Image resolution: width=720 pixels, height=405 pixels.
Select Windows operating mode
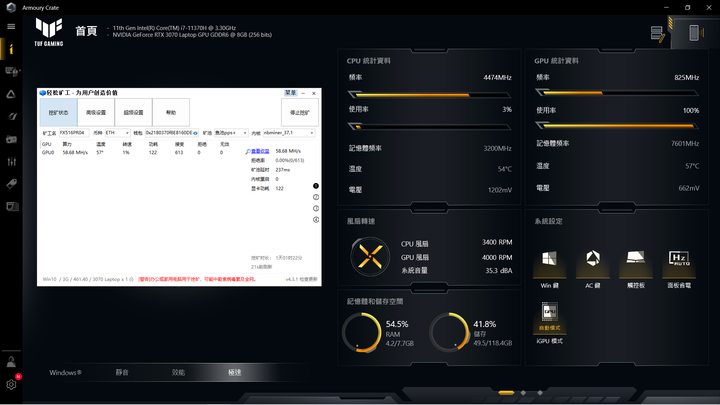(65, 372)
